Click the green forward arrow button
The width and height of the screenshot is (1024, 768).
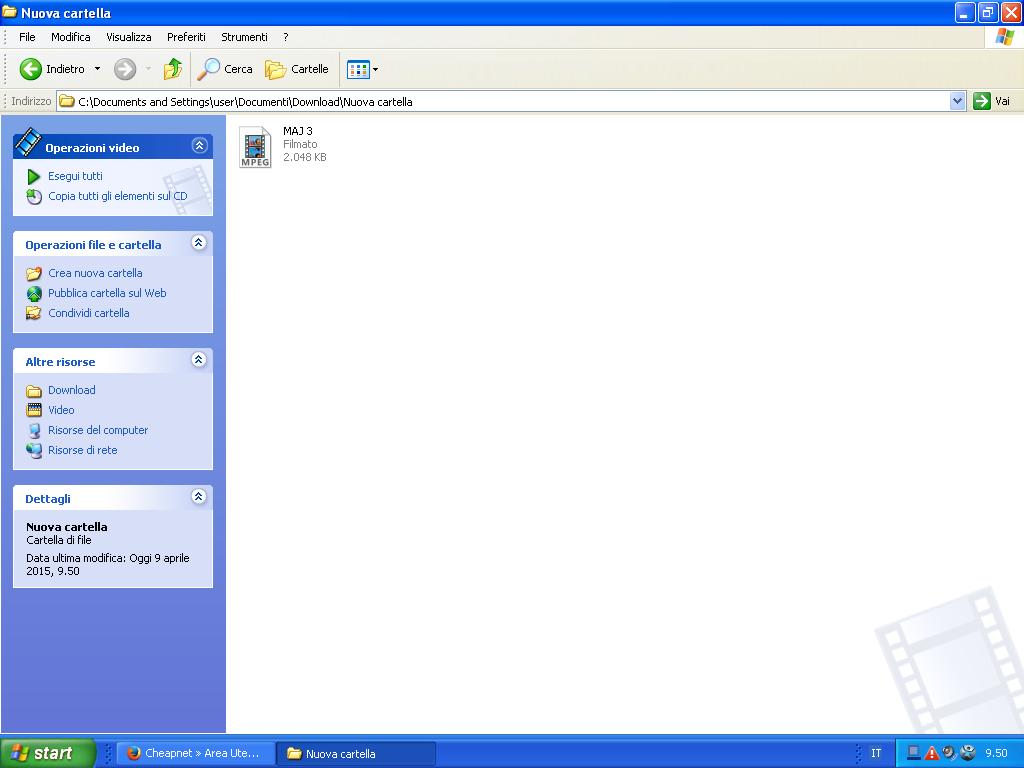click(x=125, y=69)
